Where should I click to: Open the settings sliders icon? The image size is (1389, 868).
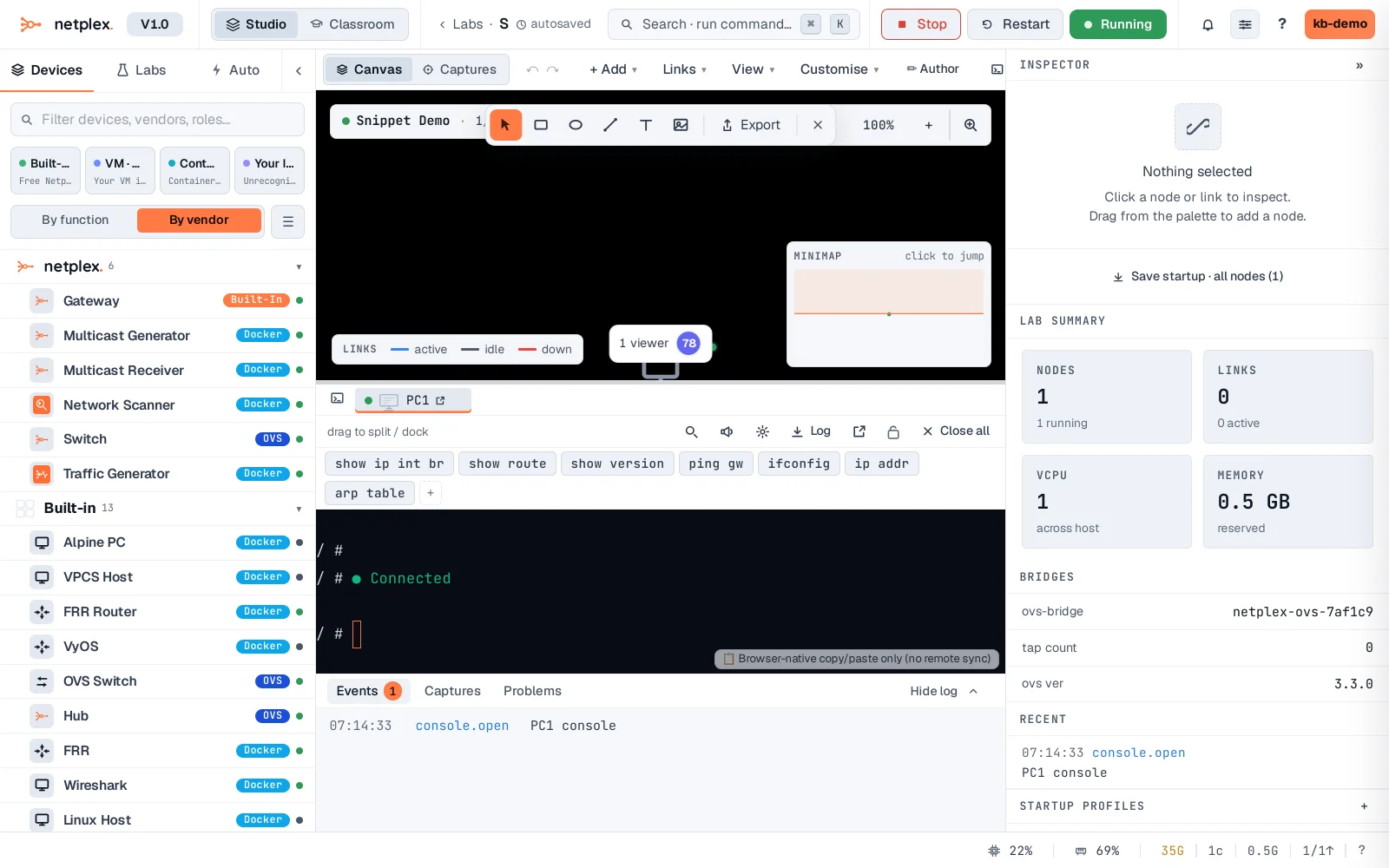pyautogui.click(x=1245, y=24)
